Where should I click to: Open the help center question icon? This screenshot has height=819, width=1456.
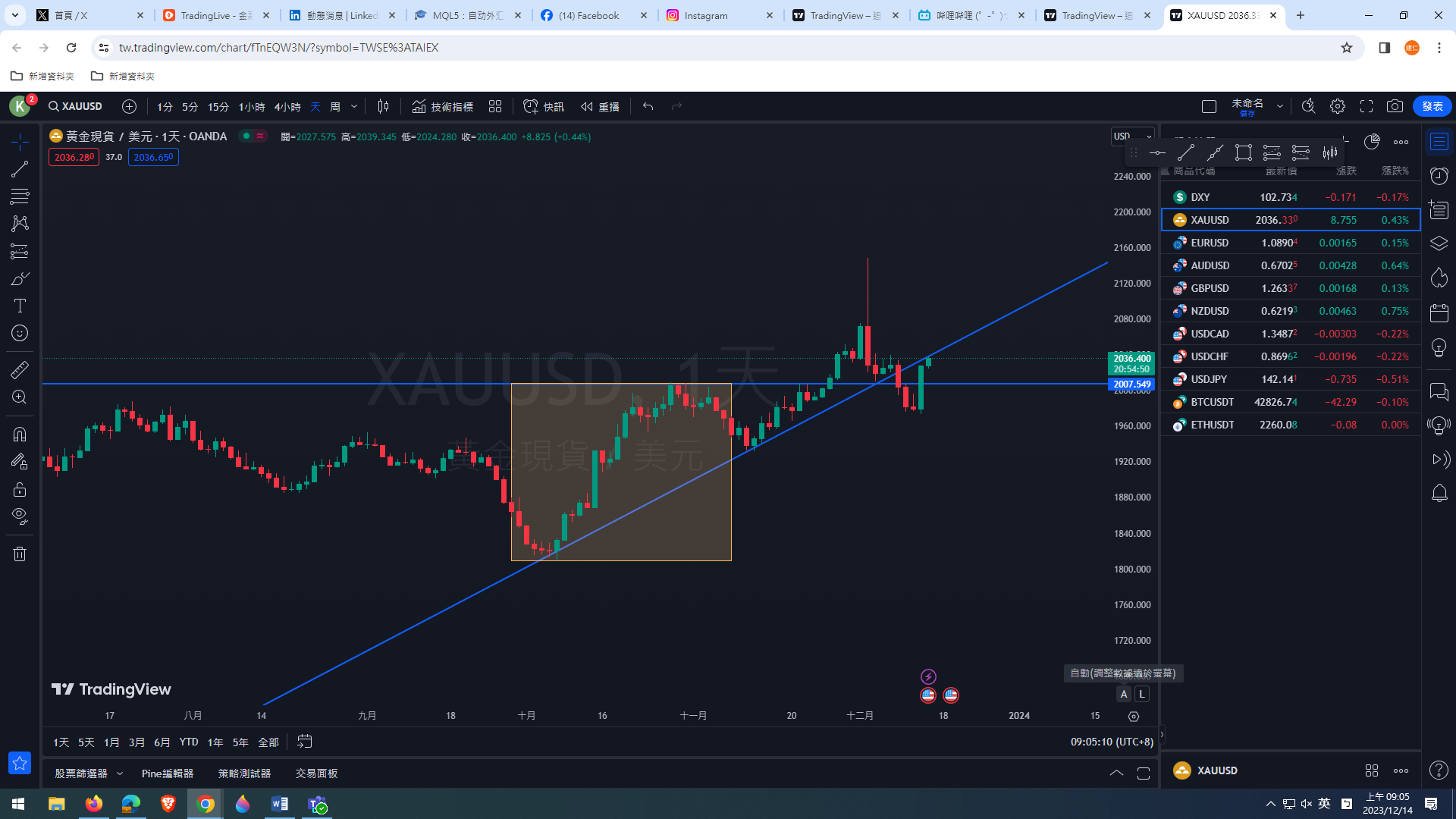[x=1439, y=770]
